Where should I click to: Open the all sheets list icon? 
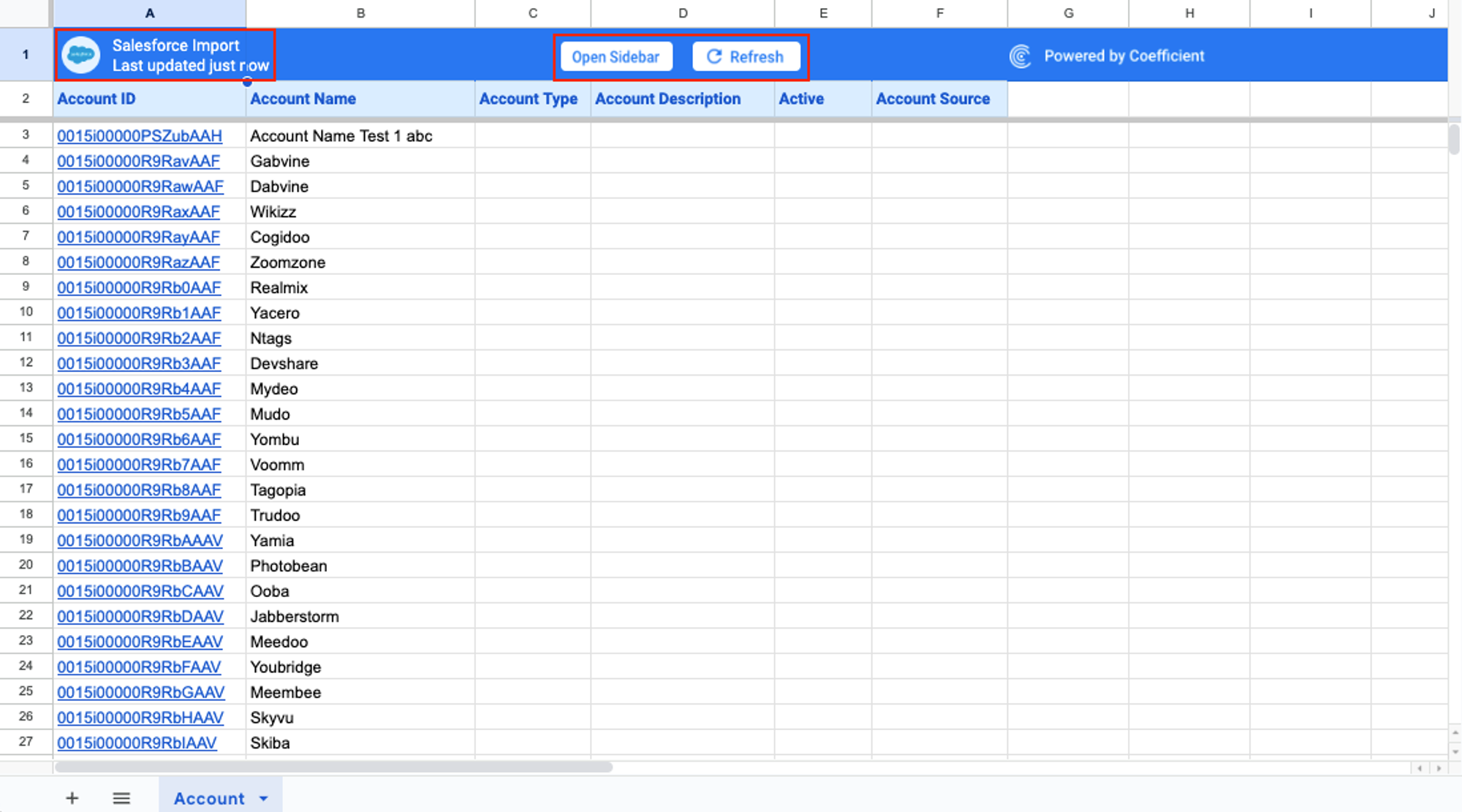pyautogui.click(x=121, y=798)
